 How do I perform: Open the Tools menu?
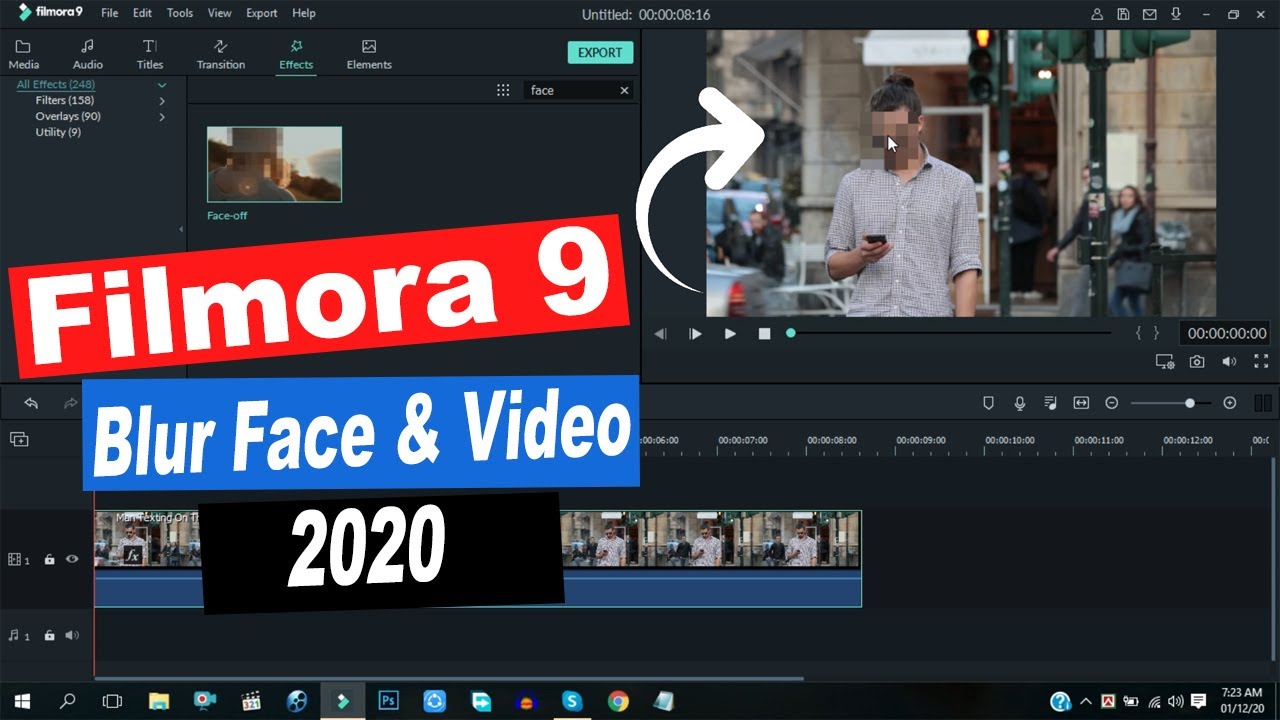point(180,13)
